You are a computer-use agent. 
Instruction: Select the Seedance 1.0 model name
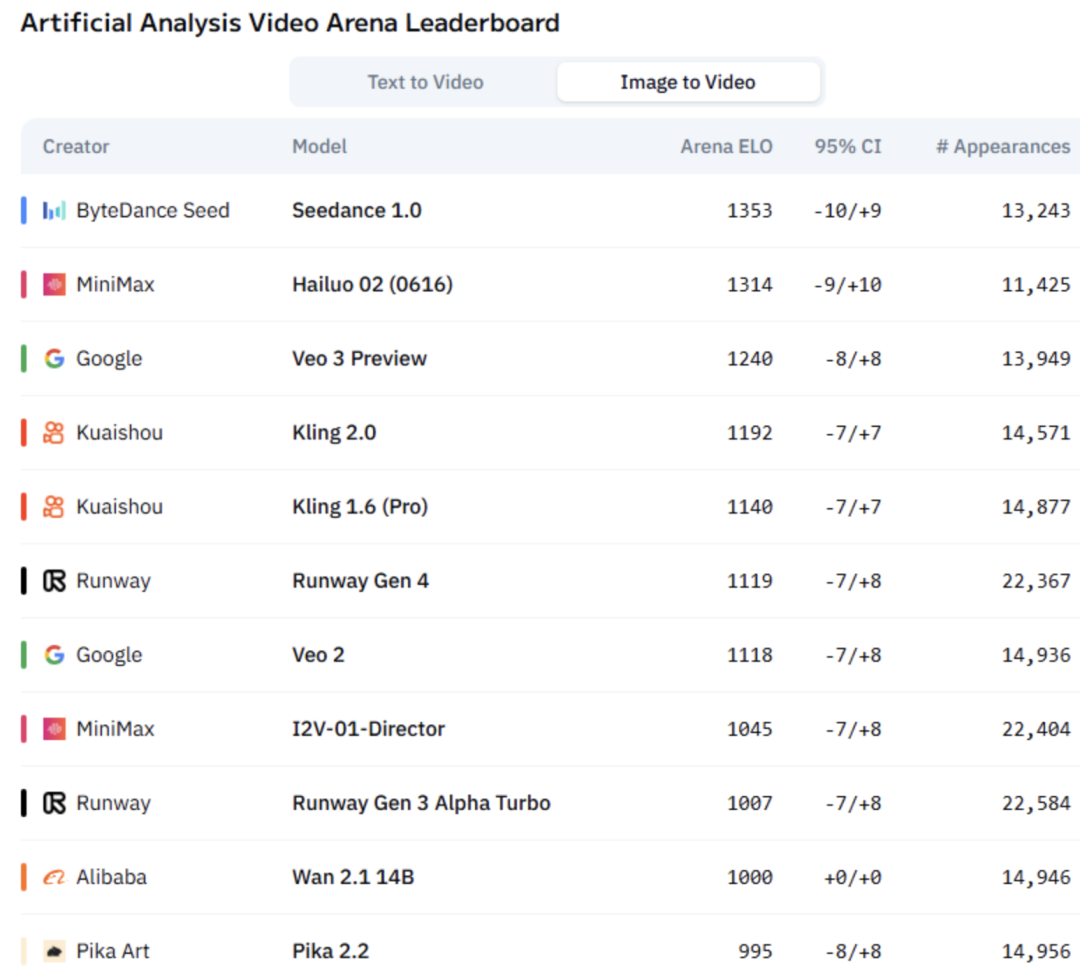click(x=357, y=210)
